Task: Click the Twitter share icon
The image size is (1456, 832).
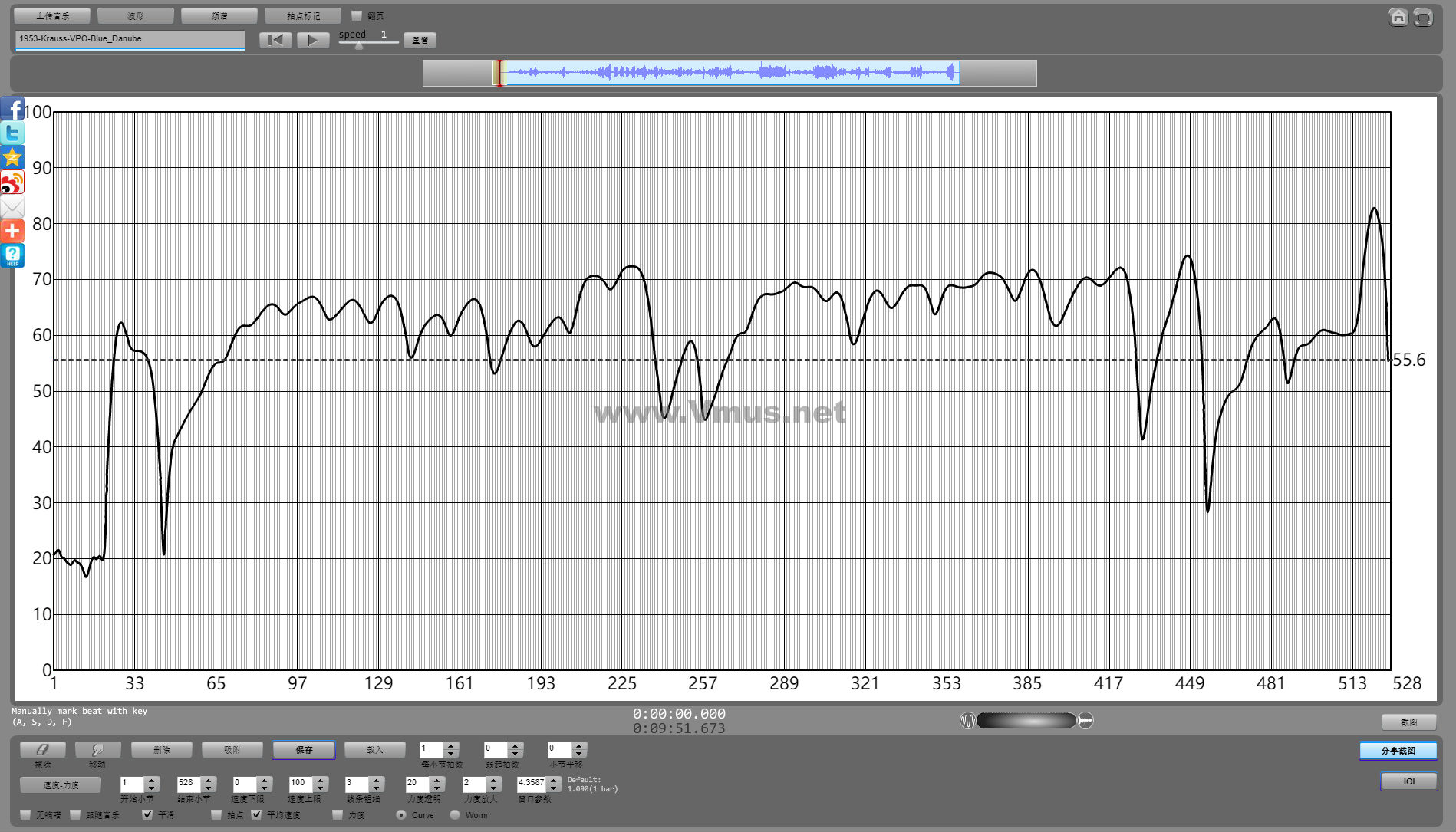Action: tap(12, 133)
